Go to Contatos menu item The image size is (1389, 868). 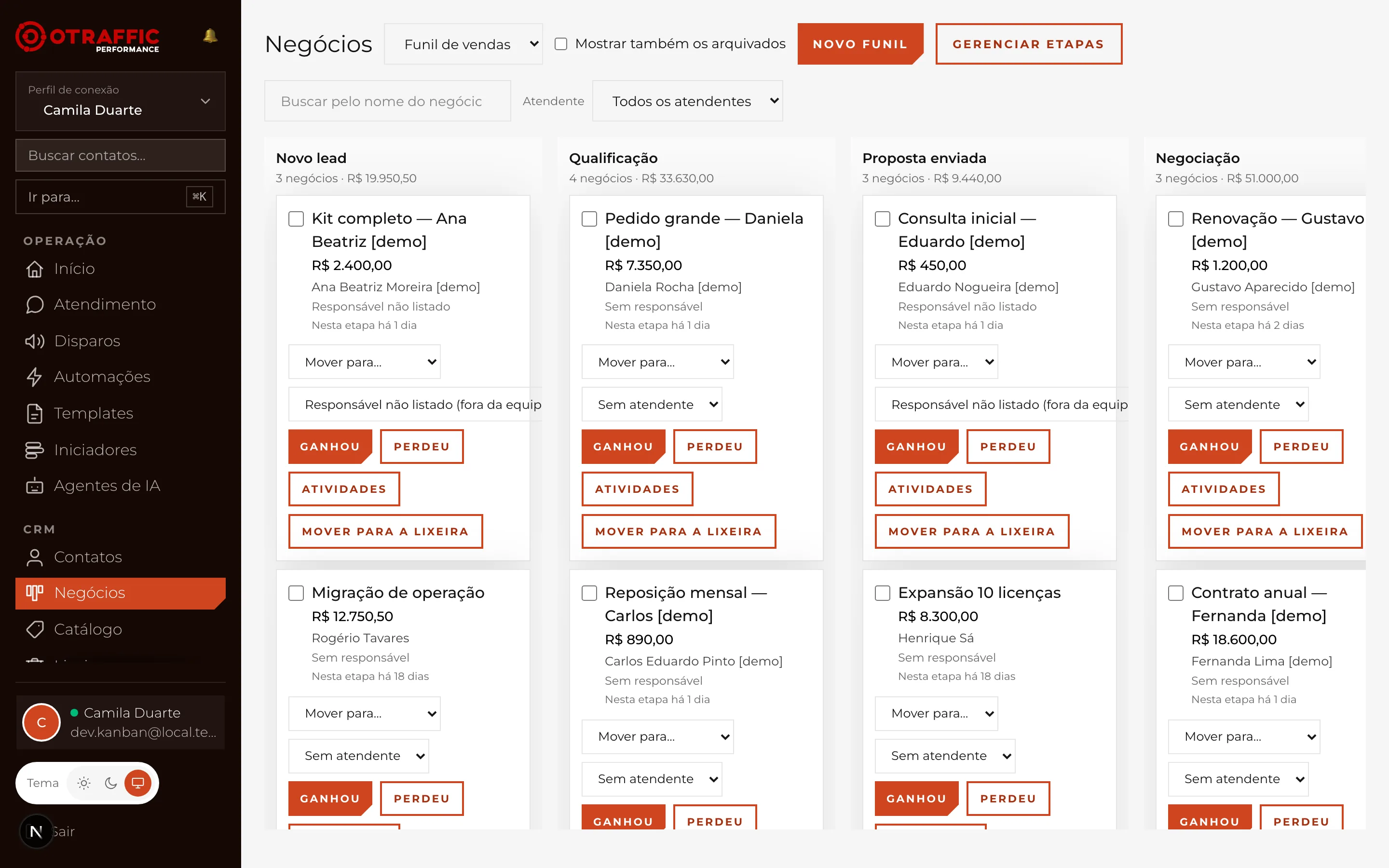tap(120, 557)
